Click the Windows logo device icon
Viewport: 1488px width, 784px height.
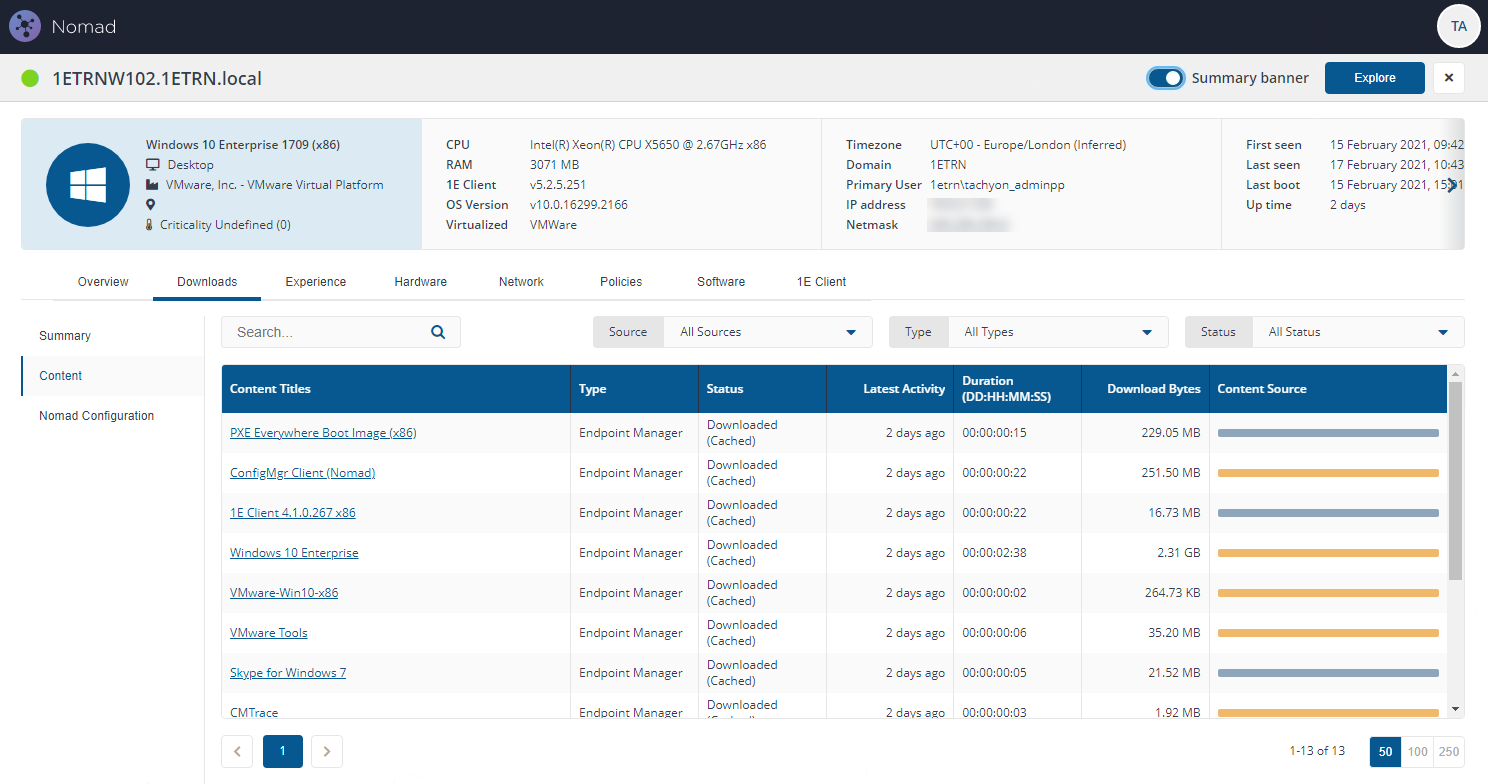click(x=87, y=184)
